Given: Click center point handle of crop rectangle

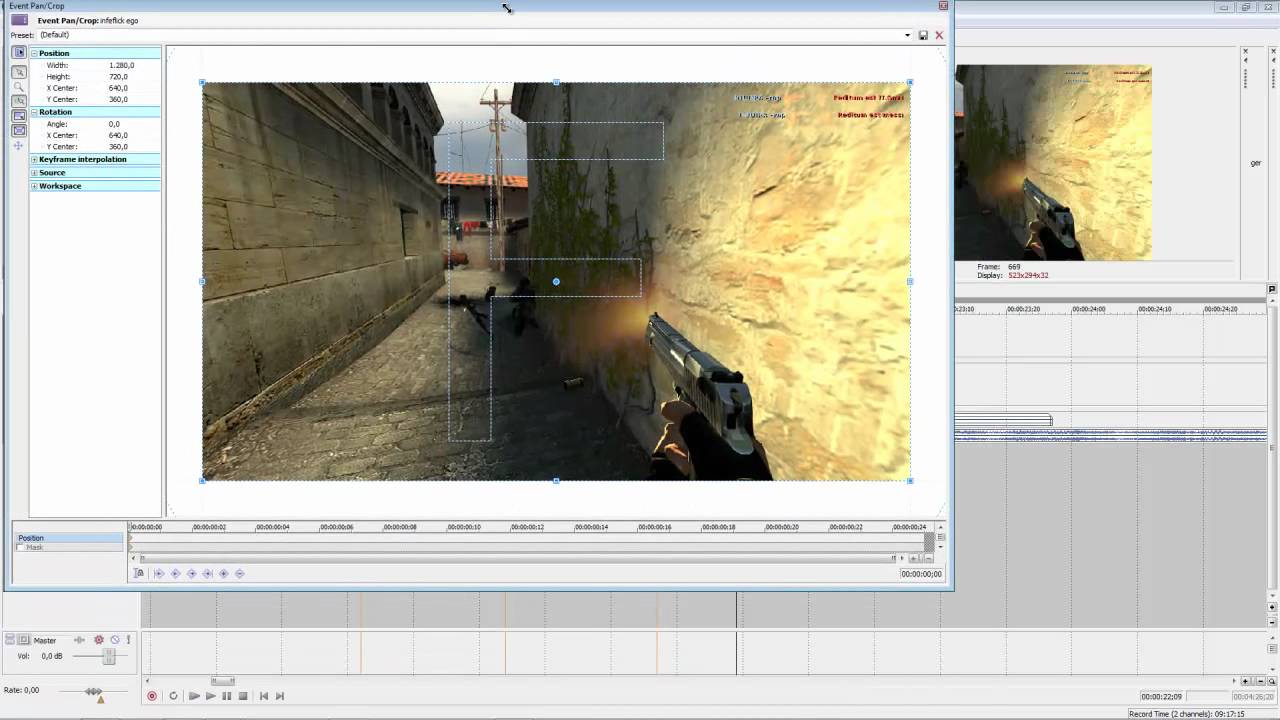Looking at the screenshot, I should 556,282.
